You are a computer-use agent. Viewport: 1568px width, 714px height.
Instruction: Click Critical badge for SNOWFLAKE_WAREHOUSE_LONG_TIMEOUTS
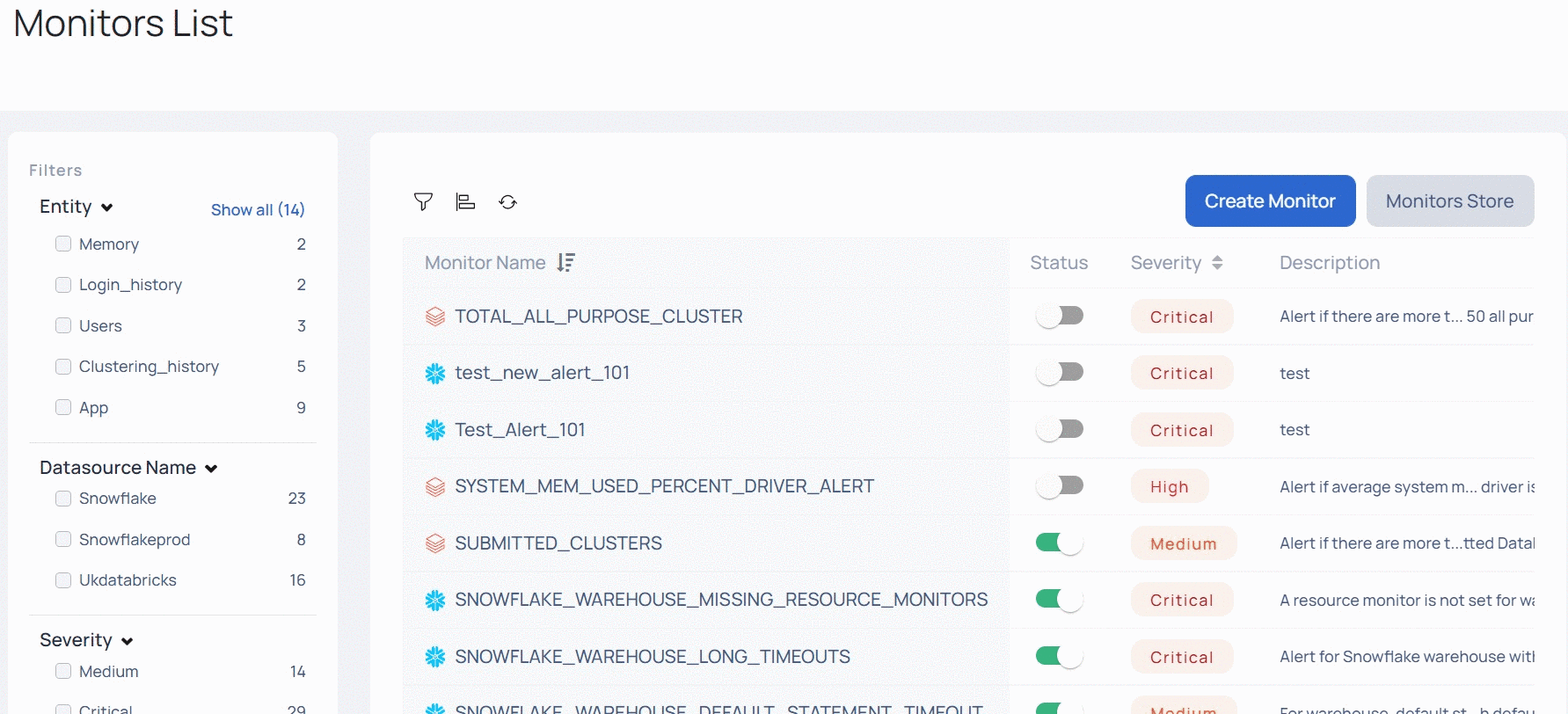[x=1182, y=657]
